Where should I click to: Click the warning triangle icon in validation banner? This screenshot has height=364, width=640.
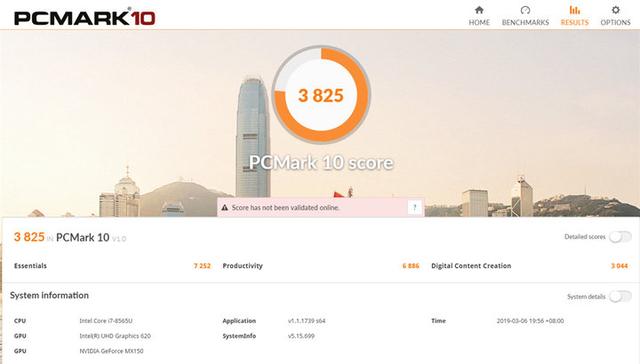tap(224, 208)
